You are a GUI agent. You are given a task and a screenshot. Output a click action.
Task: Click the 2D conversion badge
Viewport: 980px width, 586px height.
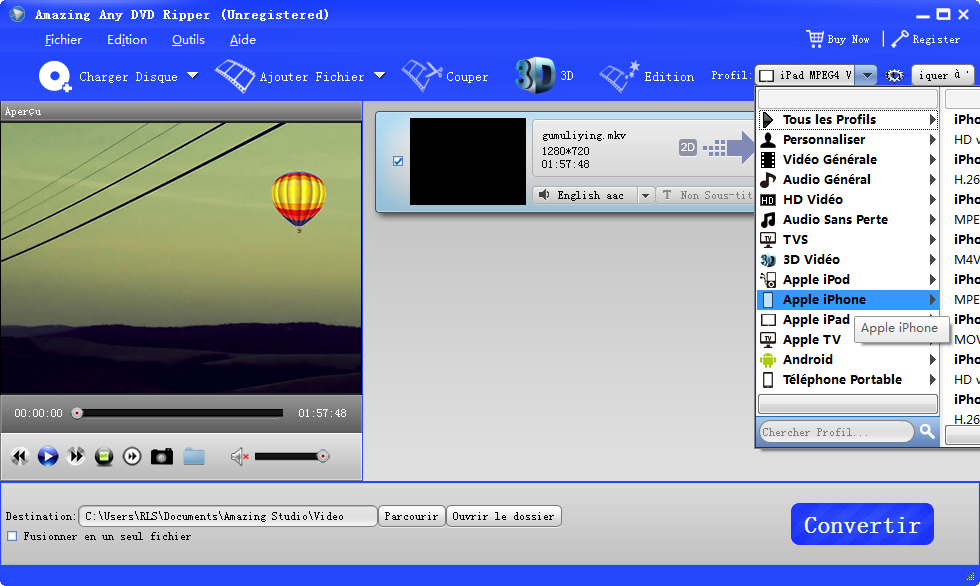(688, 147)
